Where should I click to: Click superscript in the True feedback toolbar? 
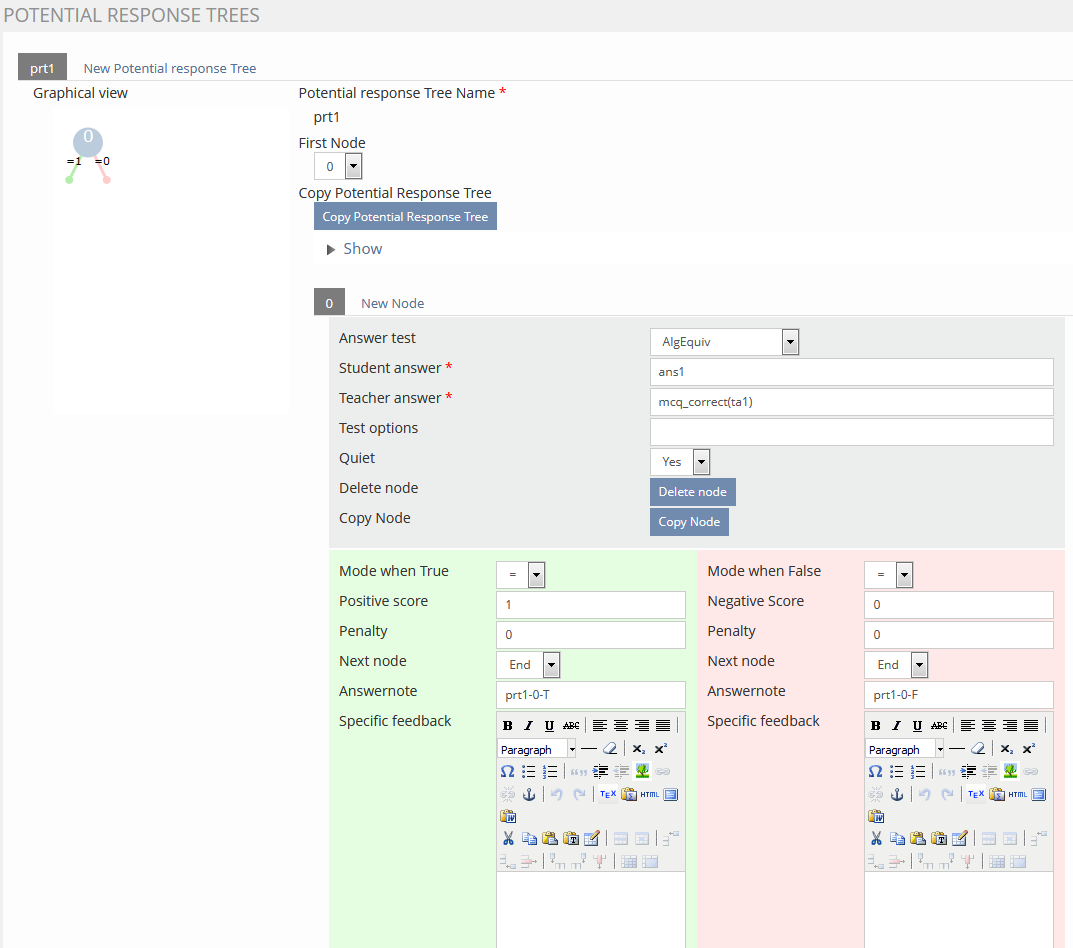(x=661, y=749)
